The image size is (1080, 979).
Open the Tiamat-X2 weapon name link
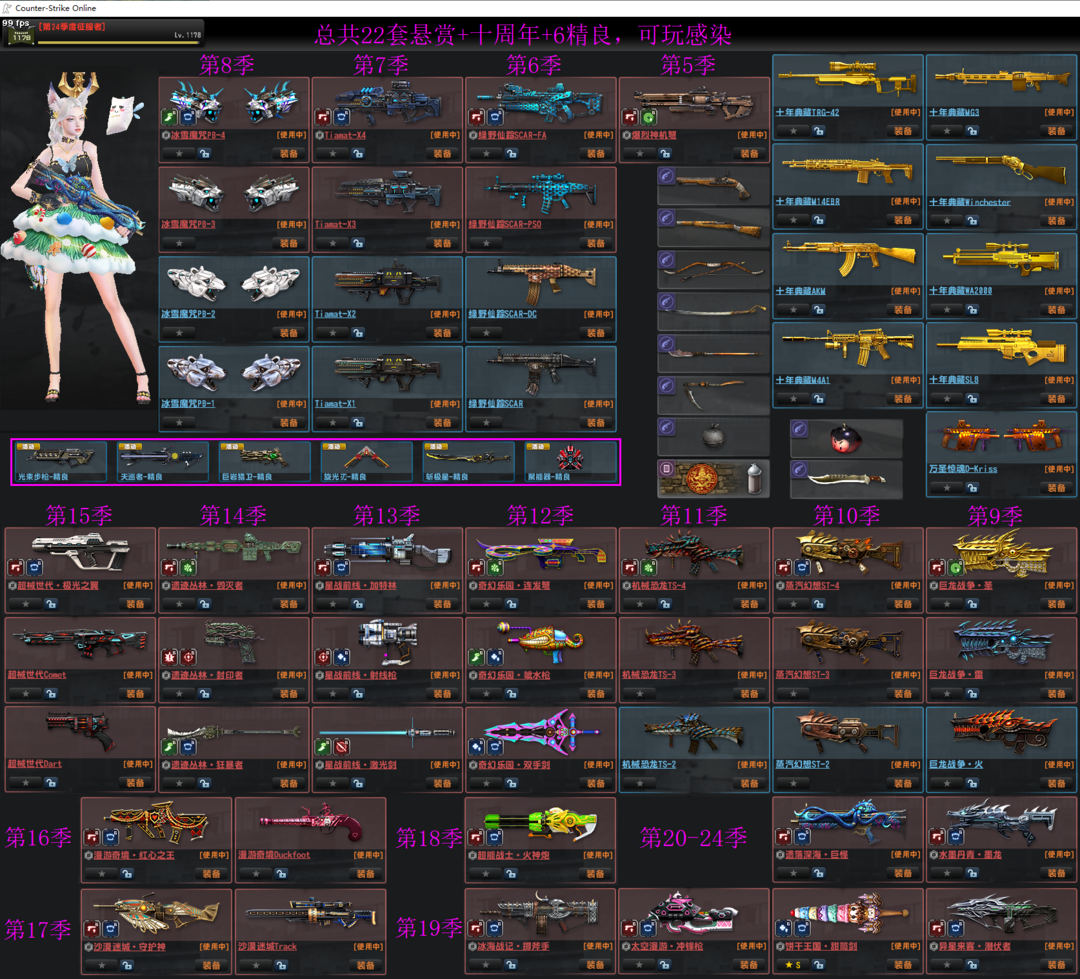[335, 314]
